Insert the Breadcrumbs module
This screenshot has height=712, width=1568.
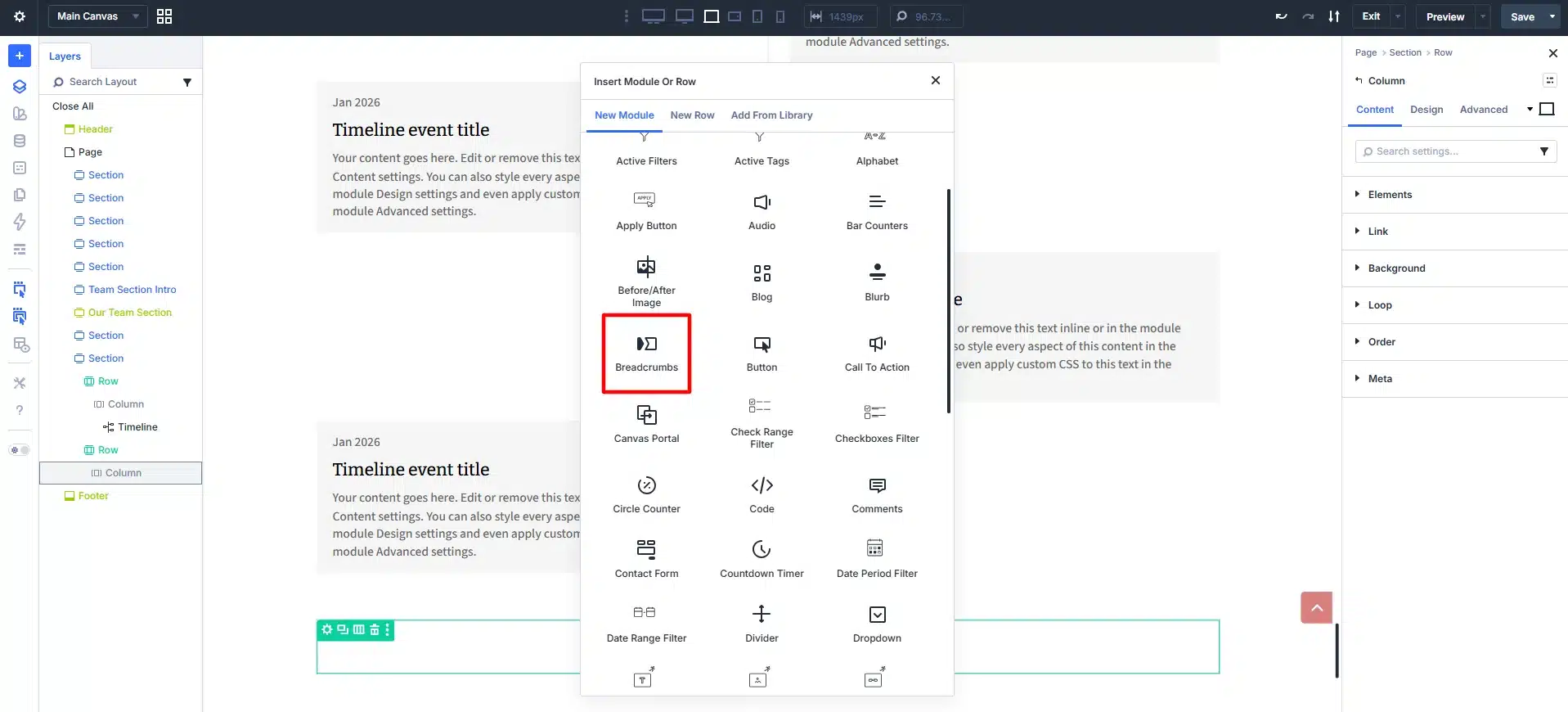647,354
